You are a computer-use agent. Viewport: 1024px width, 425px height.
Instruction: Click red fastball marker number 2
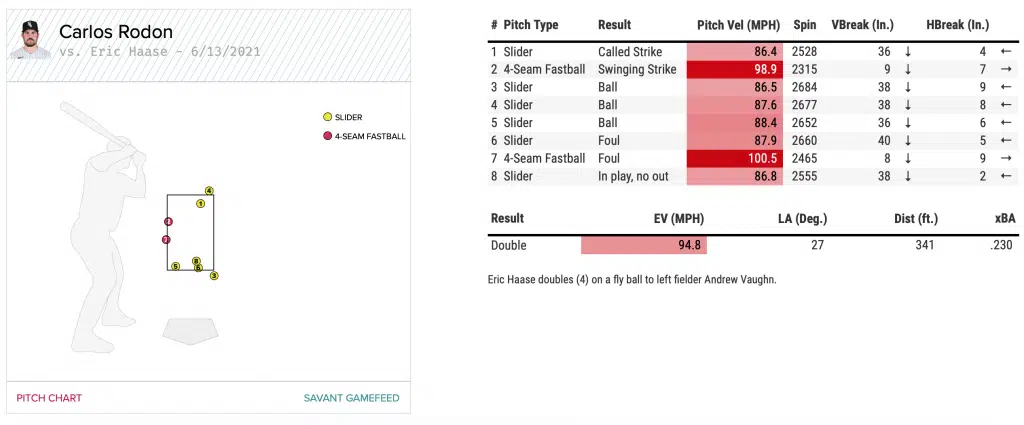(x=168, y=221)
